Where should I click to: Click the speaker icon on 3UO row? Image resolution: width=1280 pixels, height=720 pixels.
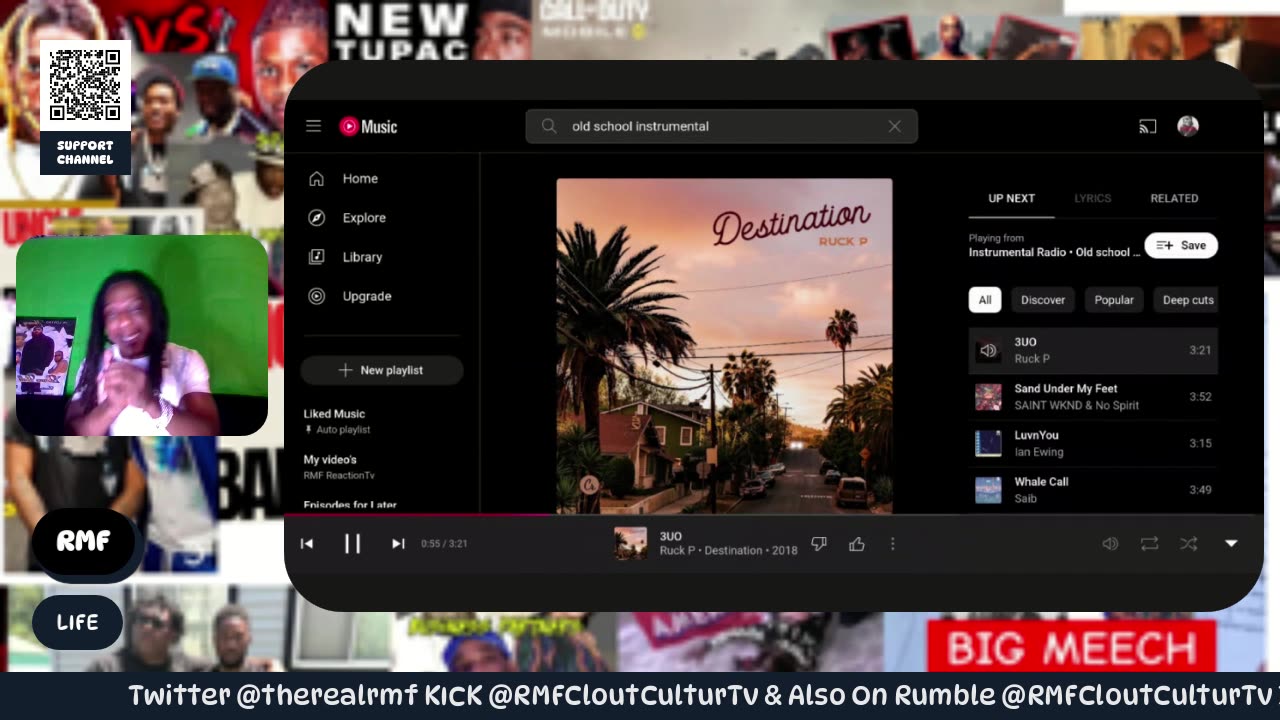pos(988,350)
